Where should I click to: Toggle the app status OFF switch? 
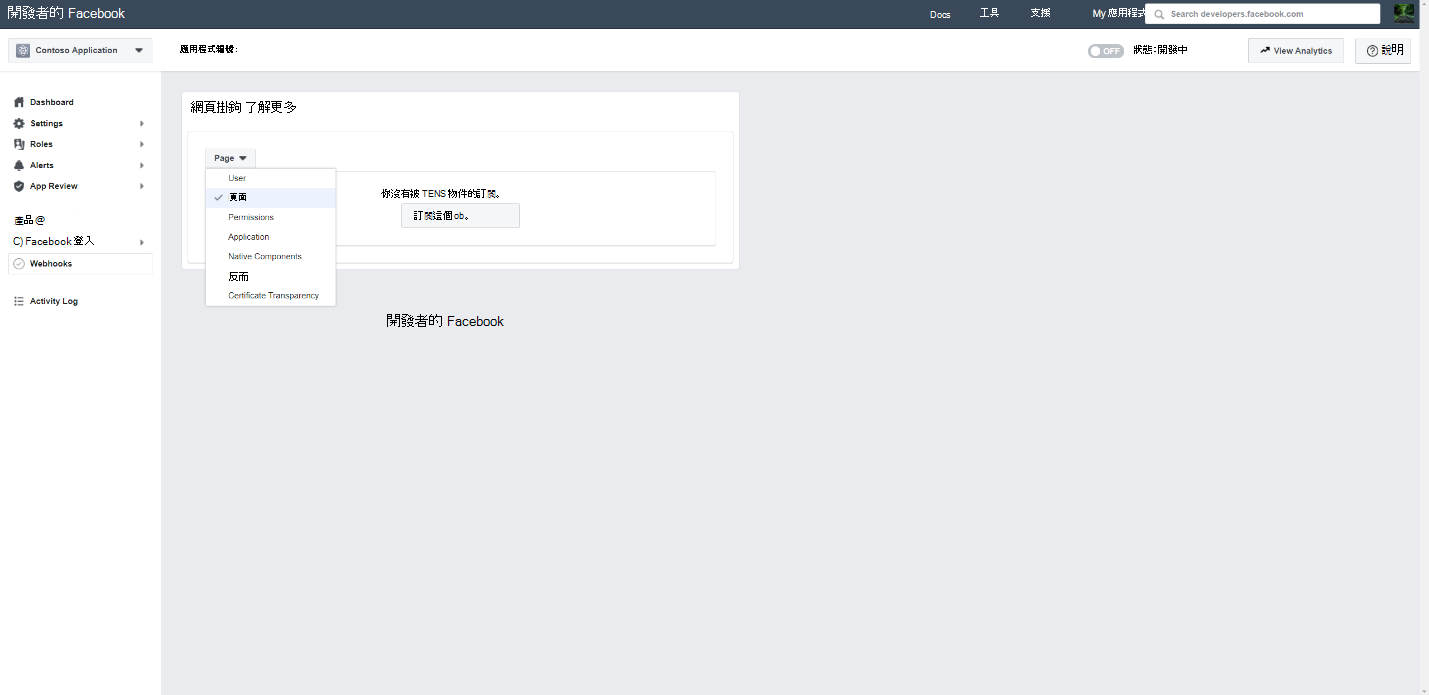coord(1106,51)
